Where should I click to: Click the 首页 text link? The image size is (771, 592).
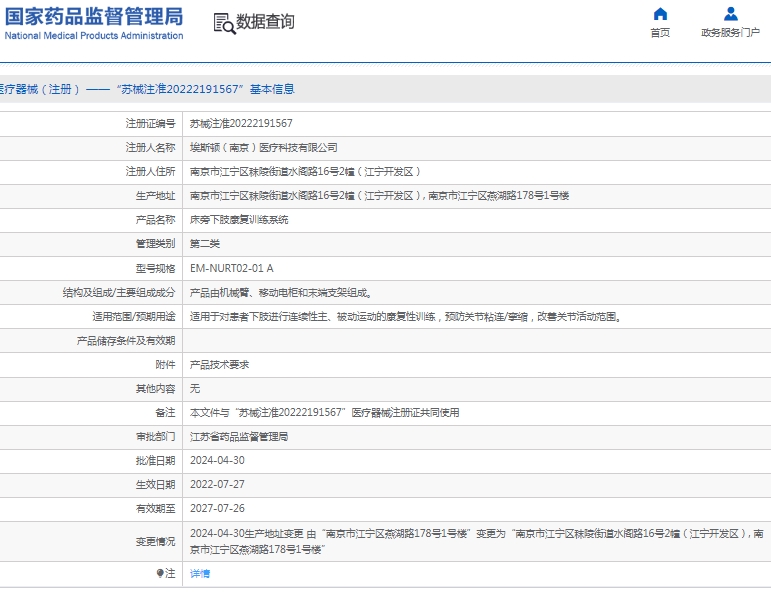coord(660,32)
